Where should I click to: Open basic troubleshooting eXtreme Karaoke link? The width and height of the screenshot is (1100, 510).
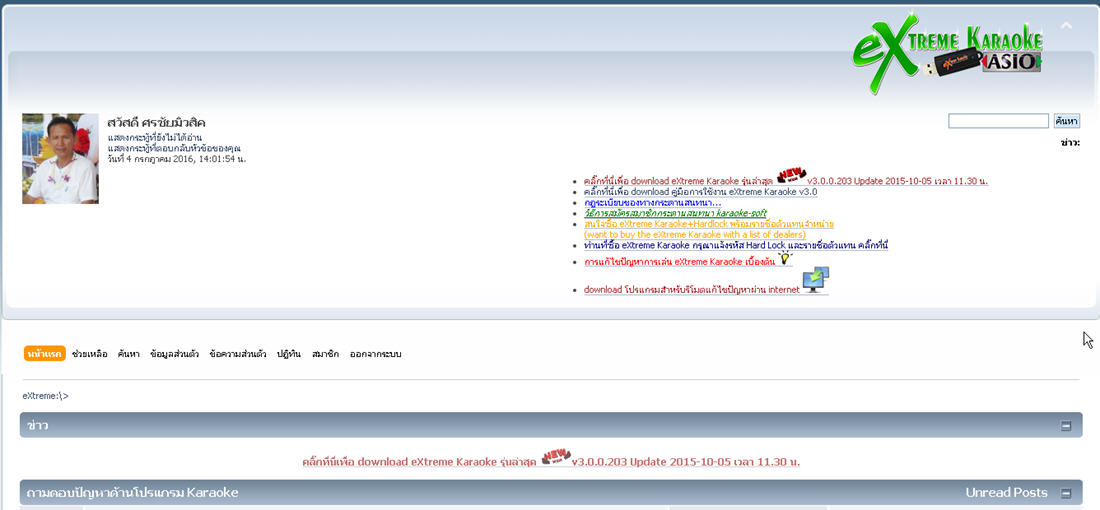679,262
